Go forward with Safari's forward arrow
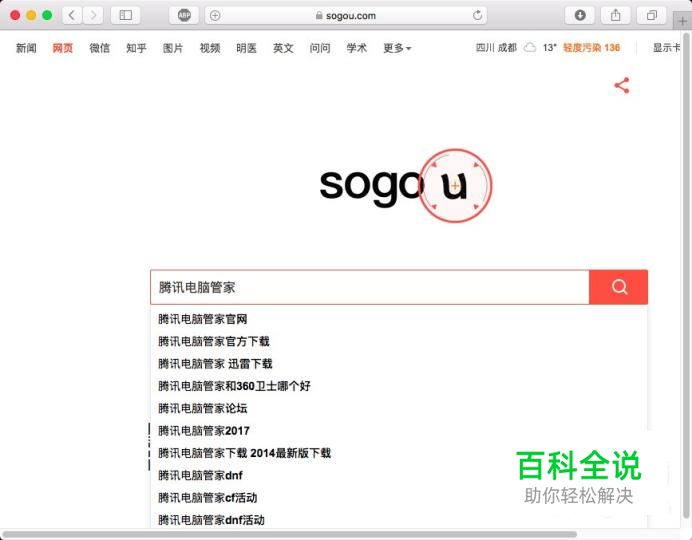 click(x=93, y=15)
